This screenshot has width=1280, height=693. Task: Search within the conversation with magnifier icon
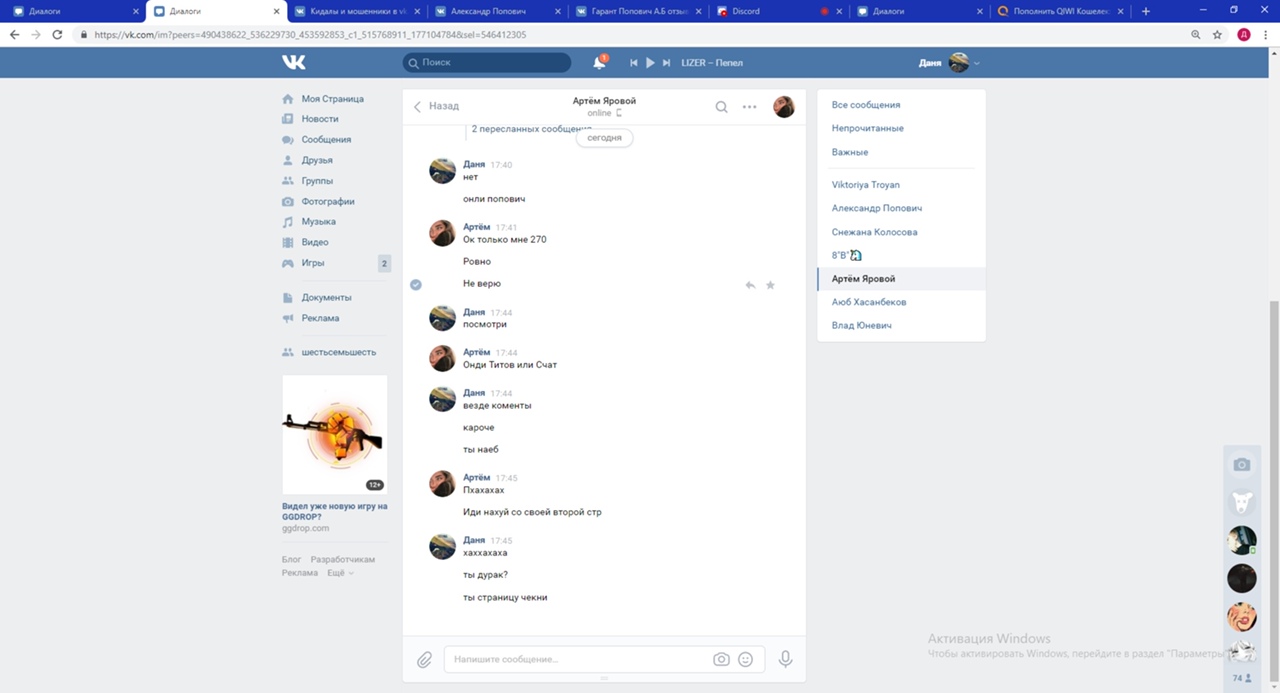(x=721, y=107)
